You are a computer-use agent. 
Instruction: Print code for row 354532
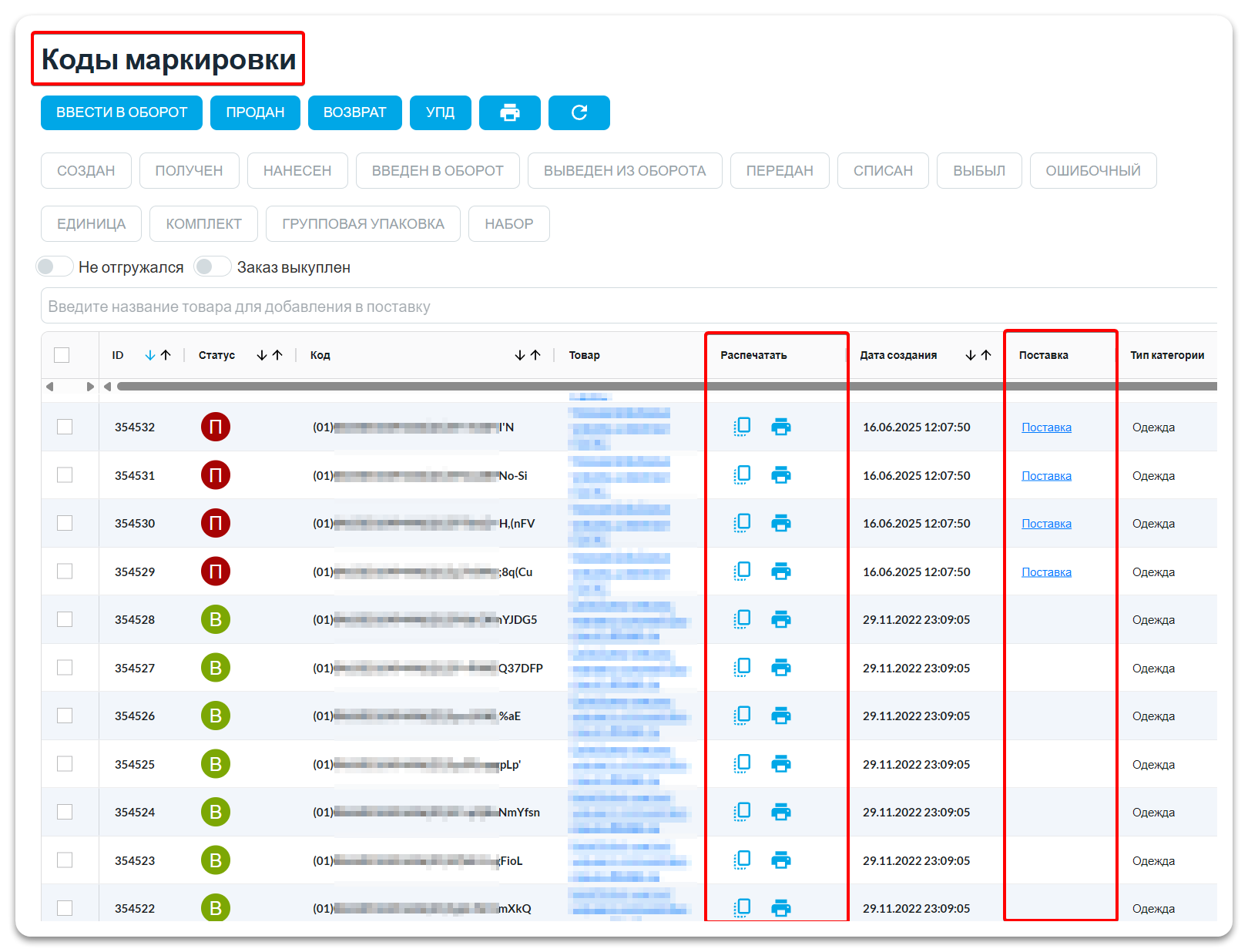point(780,427)
